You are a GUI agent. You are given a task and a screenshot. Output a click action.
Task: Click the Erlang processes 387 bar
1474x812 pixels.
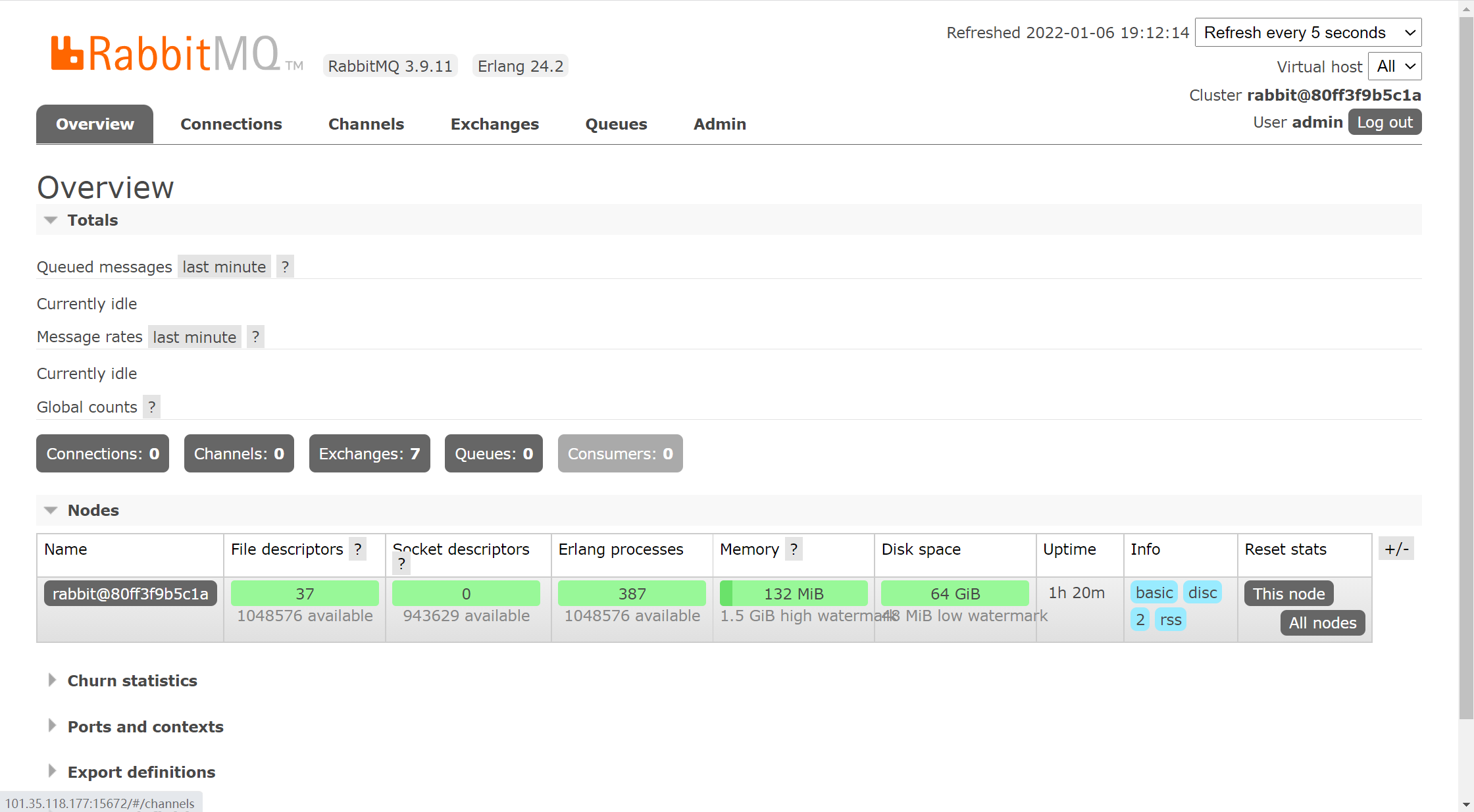coord(632,594)
